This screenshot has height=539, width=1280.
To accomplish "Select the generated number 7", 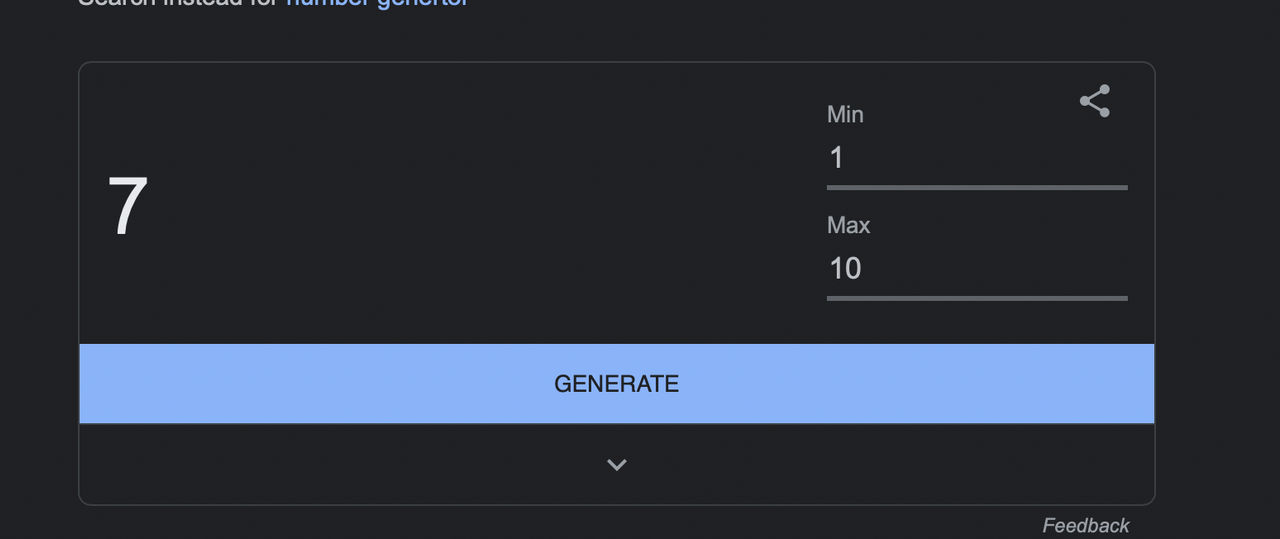I will point(128,207).
